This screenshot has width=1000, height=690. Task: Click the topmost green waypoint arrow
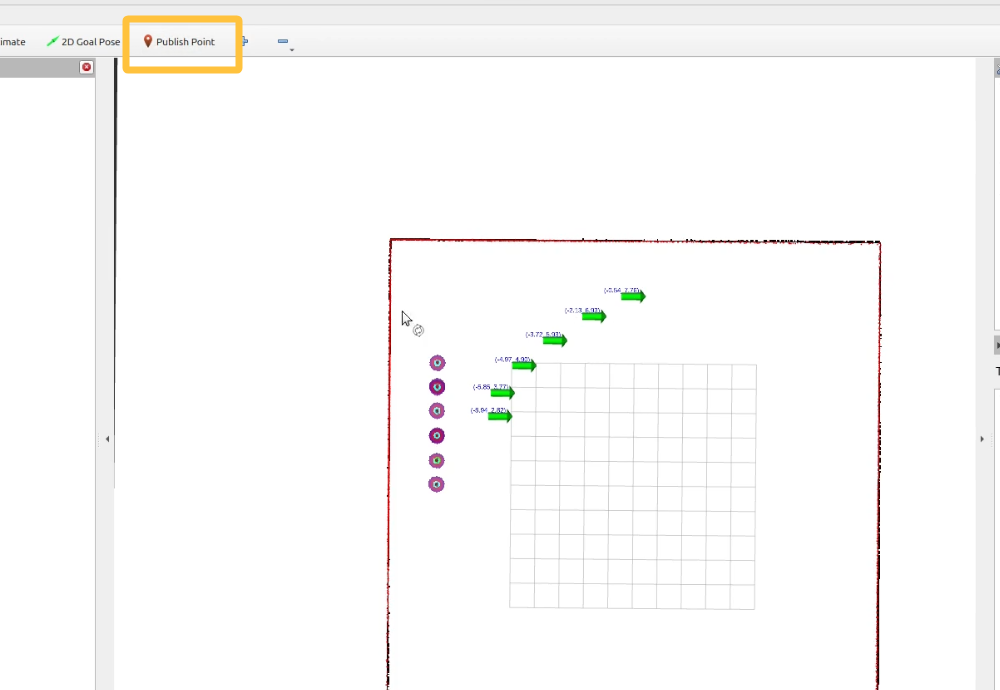tap(633, 296)
